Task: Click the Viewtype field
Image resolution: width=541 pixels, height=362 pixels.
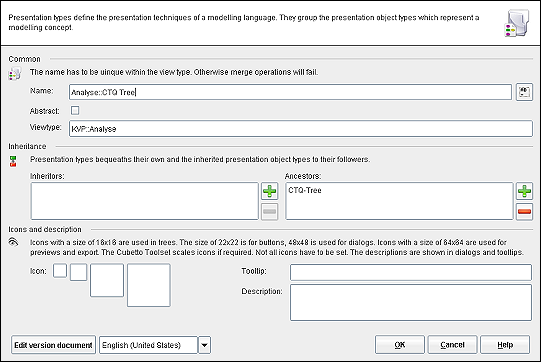Action: (x=301, y=129)
